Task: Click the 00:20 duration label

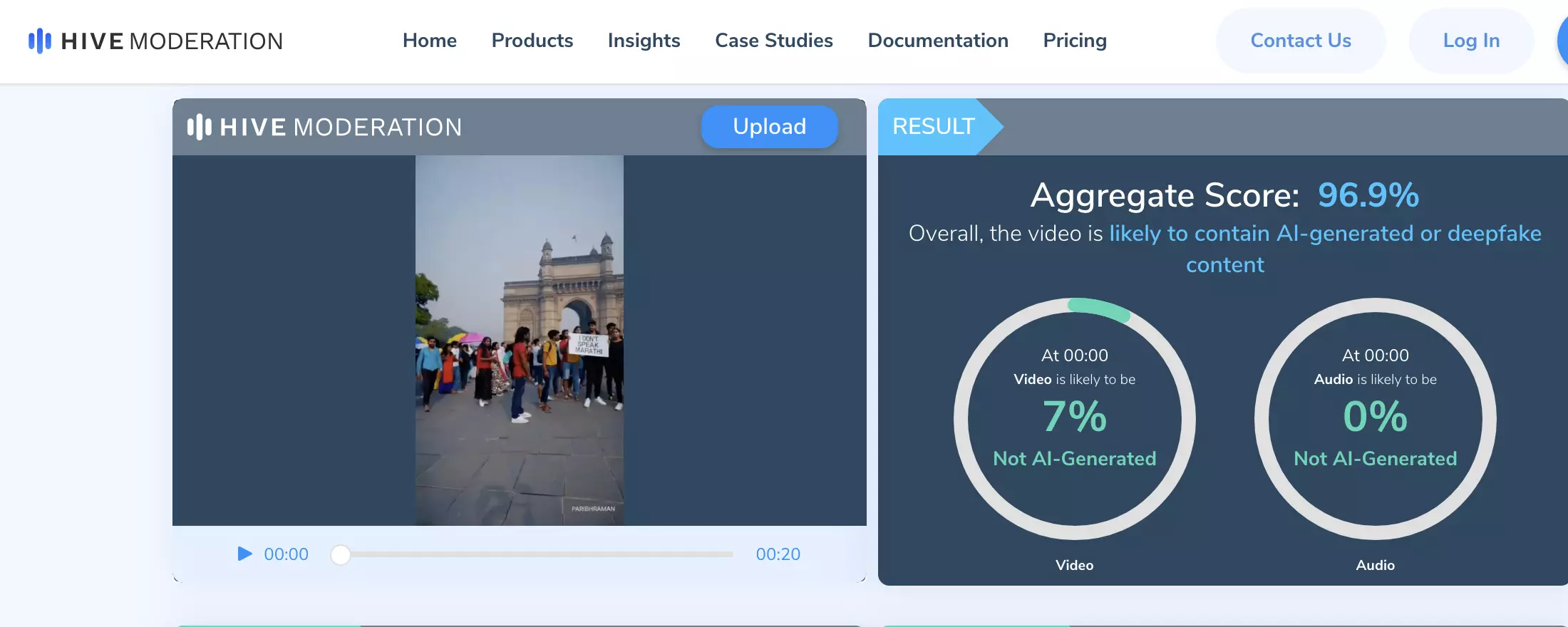Action: pyautogui.click(x=778, y=554)
